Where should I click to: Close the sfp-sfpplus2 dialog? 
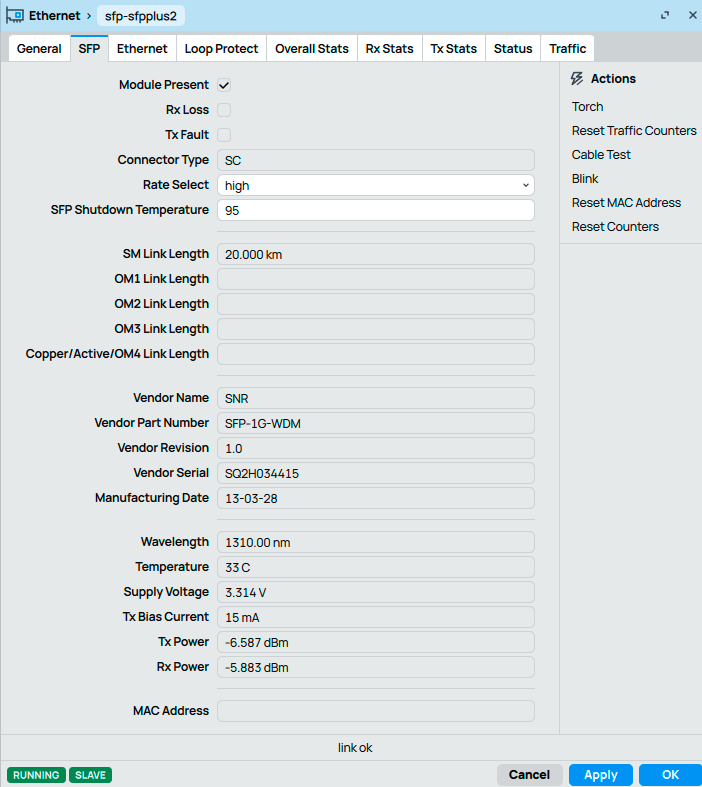tap(692, 16)
